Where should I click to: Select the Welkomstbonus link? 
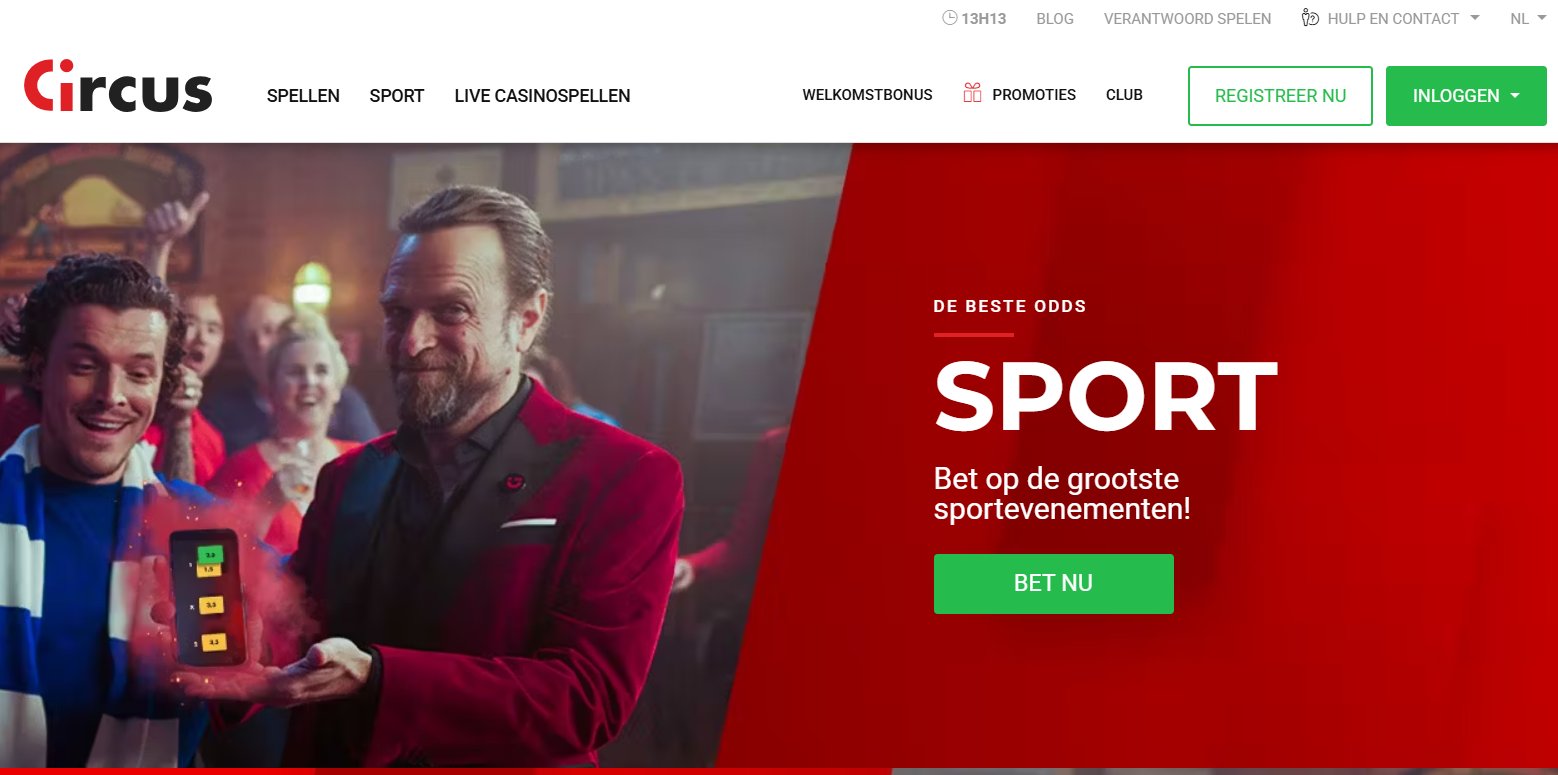pyautogui.click(x=867, y=95)
